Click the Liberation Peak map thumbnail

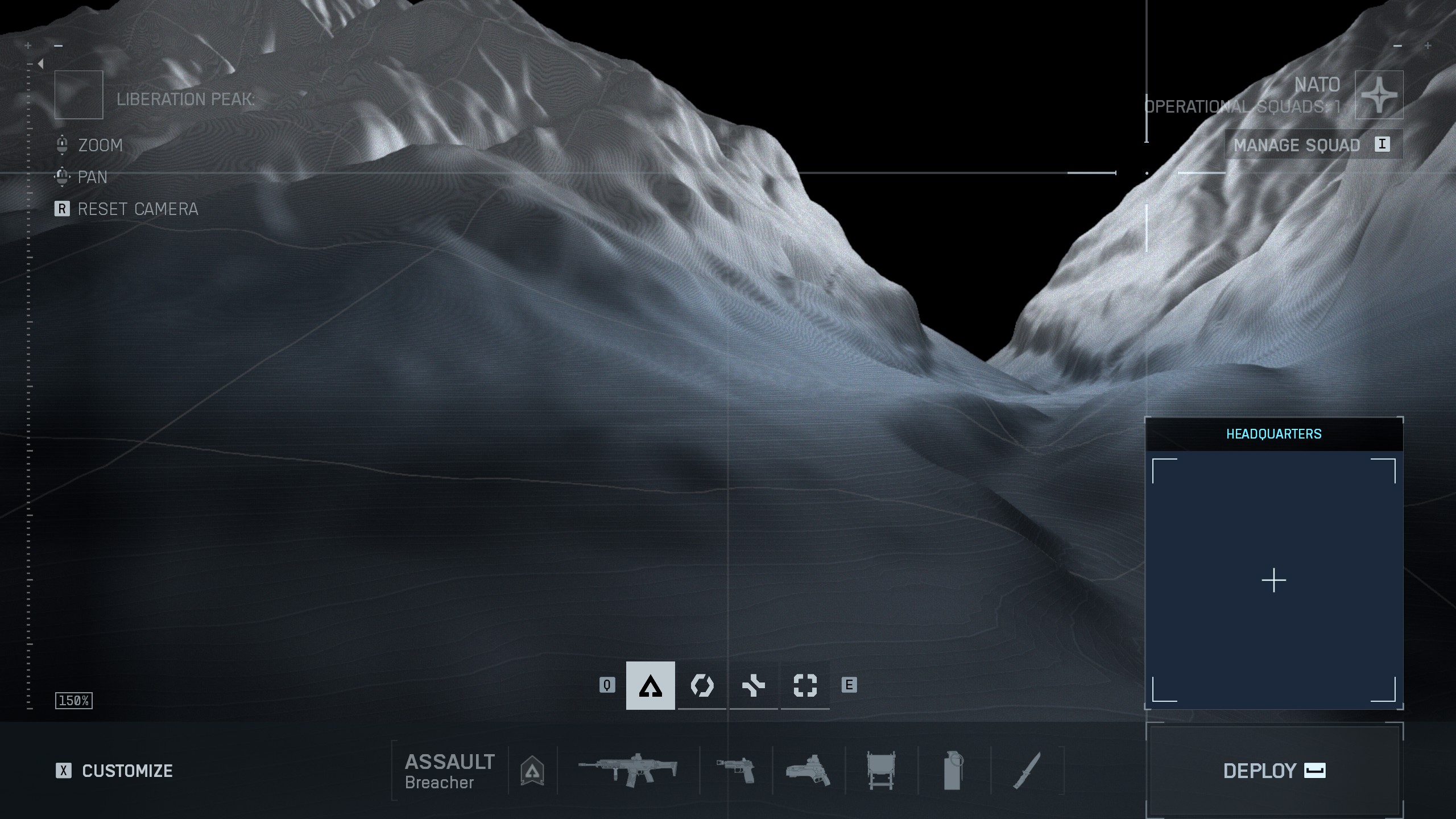tap(78, 95)
